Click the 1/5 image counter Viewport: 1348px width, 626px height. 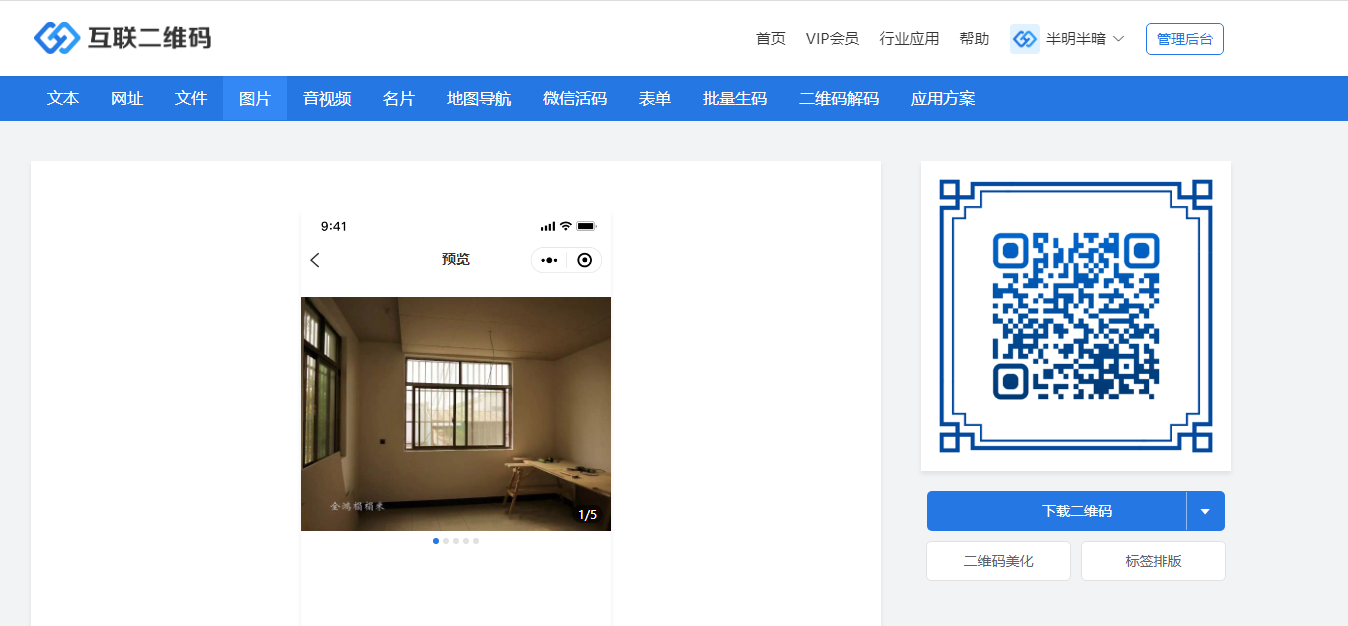[587, 515]
